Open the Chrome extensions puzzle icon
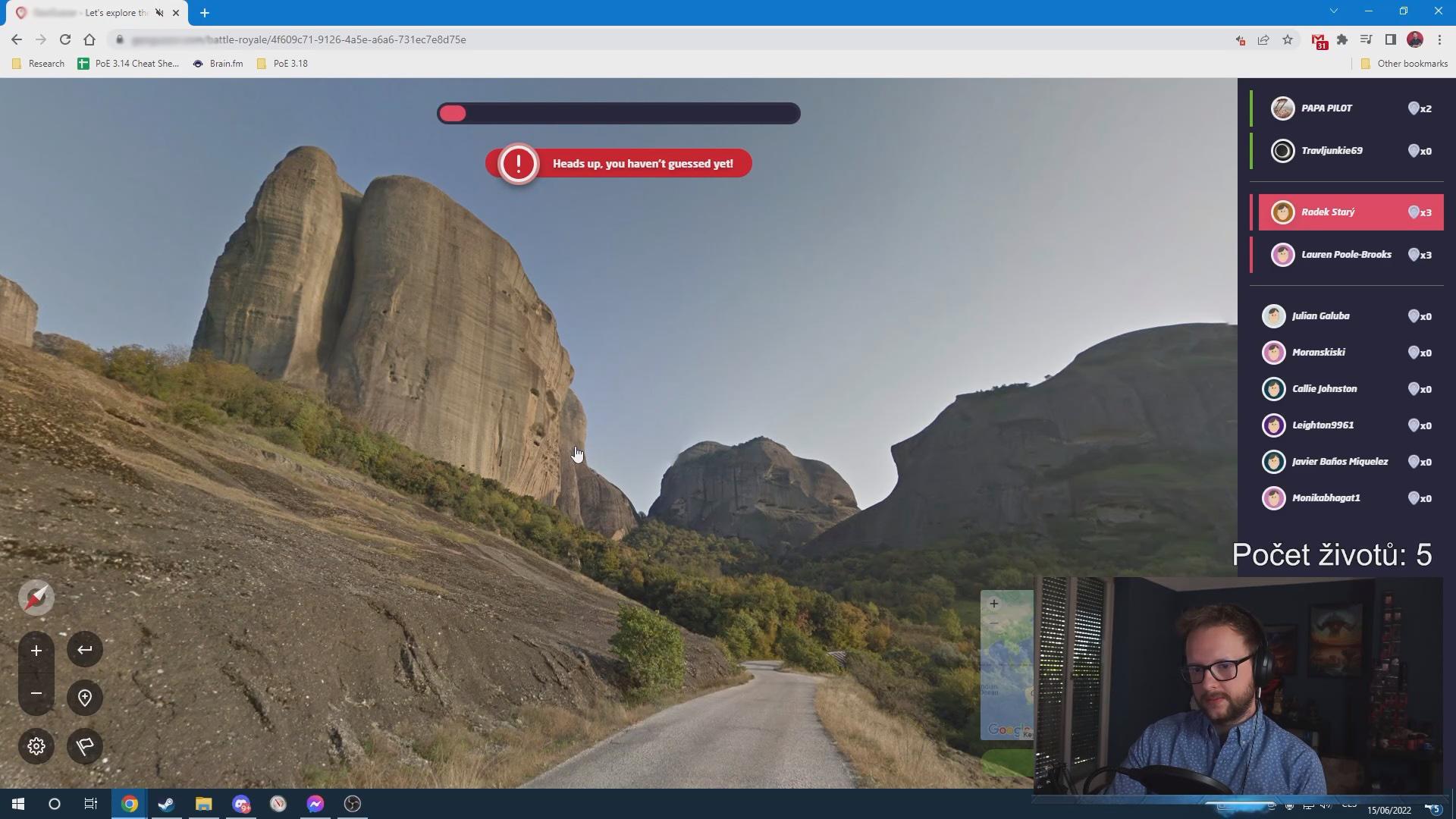Viewport: 1456px width, 819px height. click(1342, 39)
